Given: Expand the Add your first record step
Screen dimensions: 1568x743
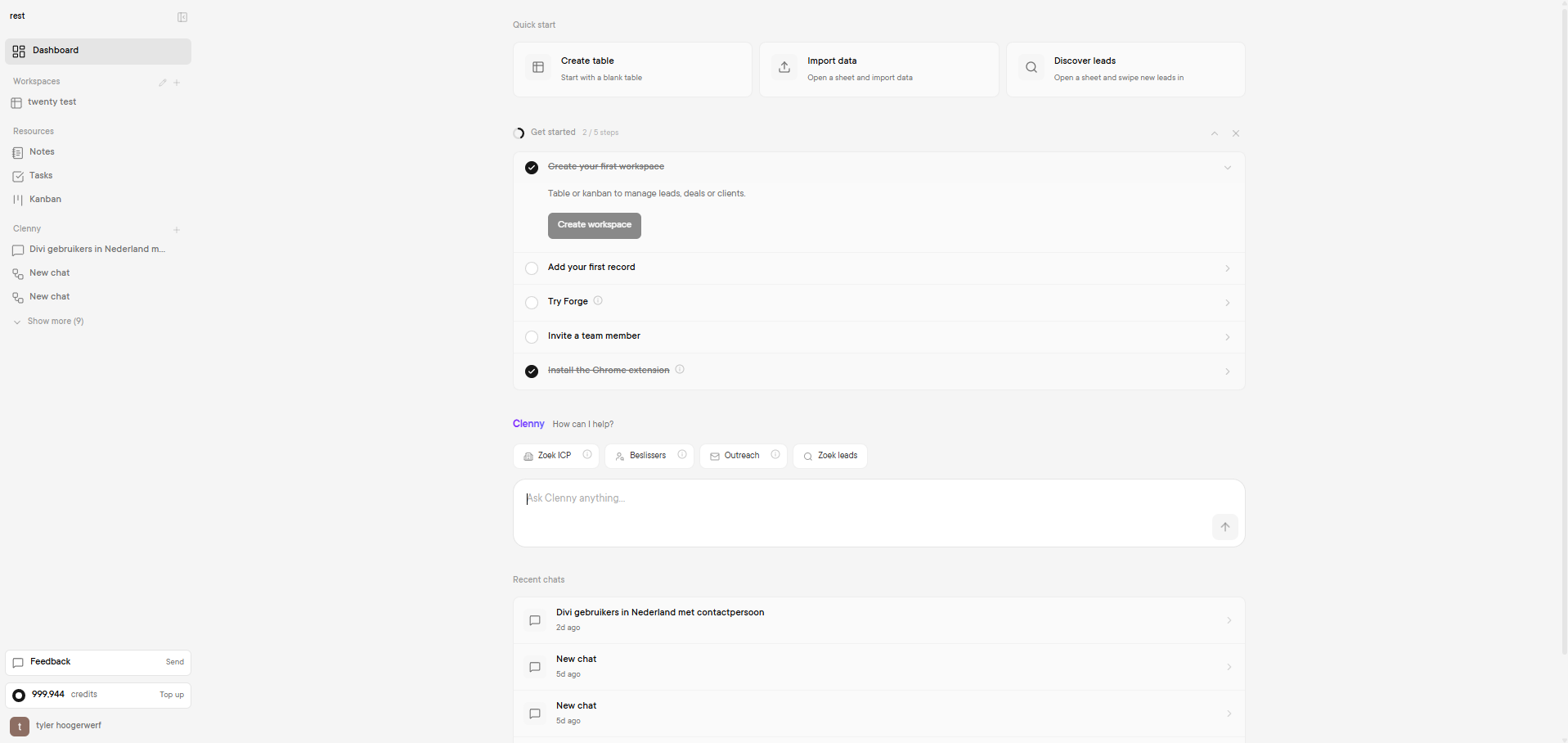Looking at the screenshot, I should [x=1228, y=268].
